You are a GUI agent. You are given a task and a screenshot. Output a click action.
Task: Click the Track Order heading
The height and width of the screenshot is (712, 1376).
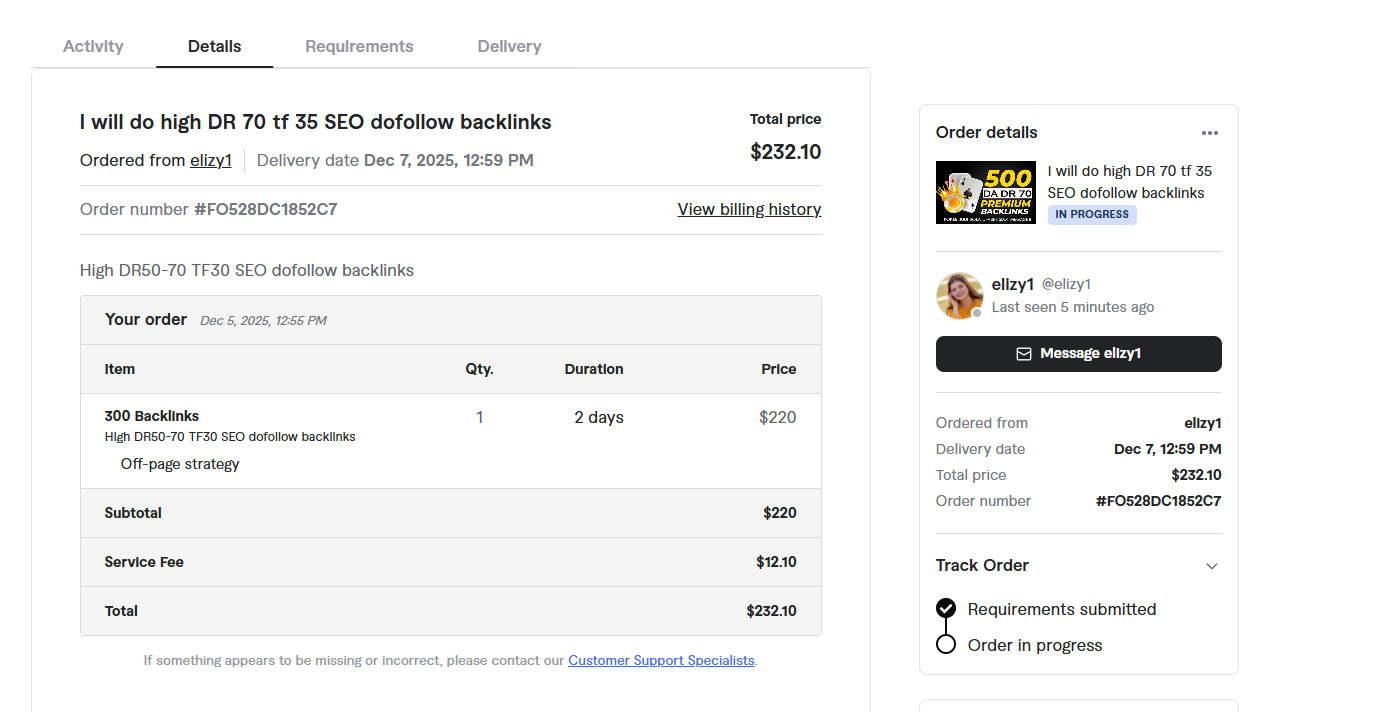pos(982,565)
